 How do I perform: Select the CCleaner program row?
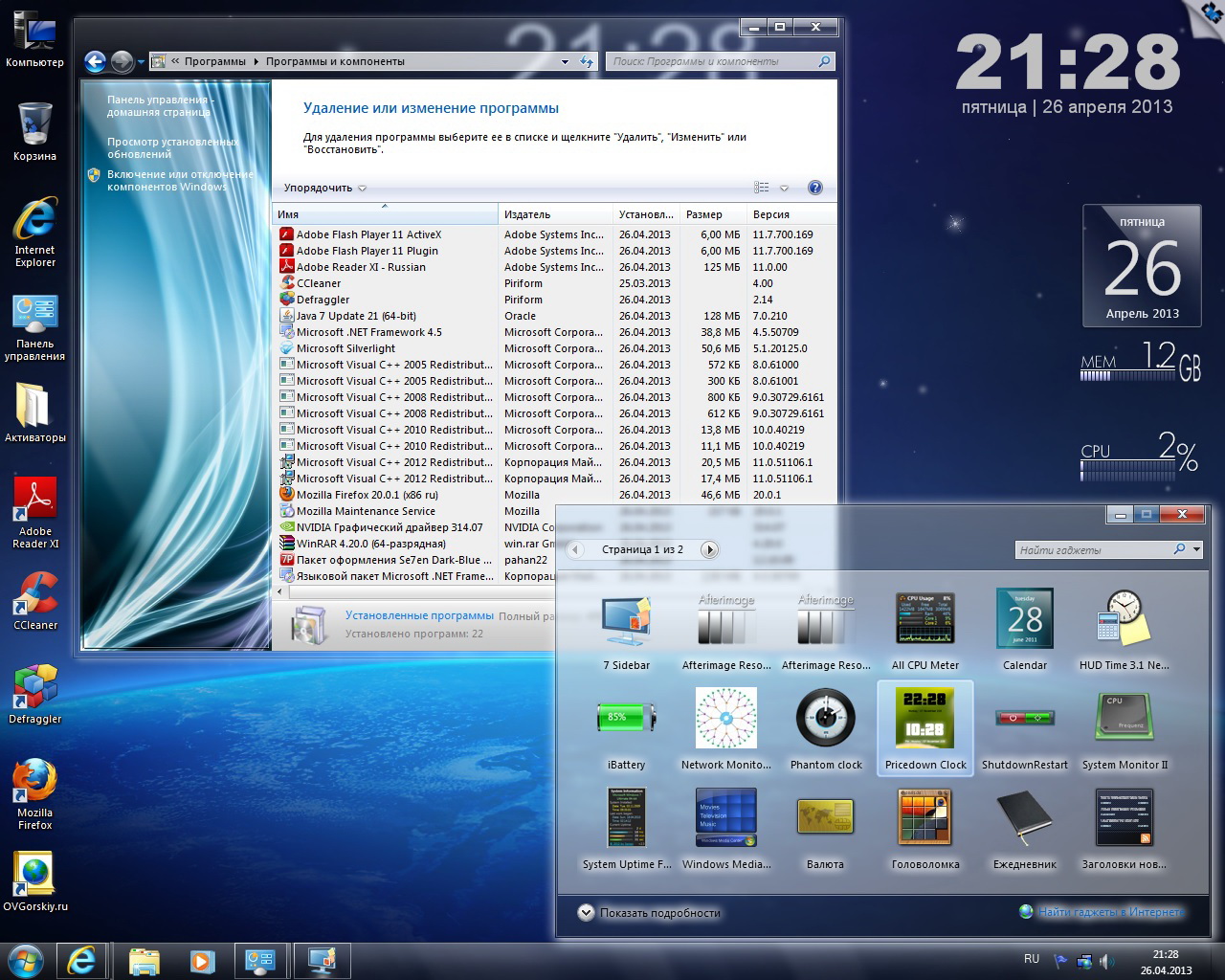pyautogui.click(x=555, y=283)
